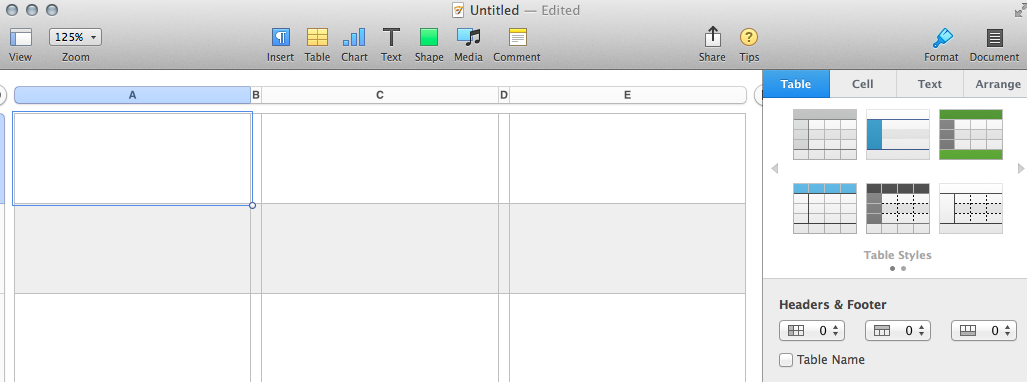The image size is (1027, 382).
Task: Add a Table from toolbar
Action: (317, 37)
